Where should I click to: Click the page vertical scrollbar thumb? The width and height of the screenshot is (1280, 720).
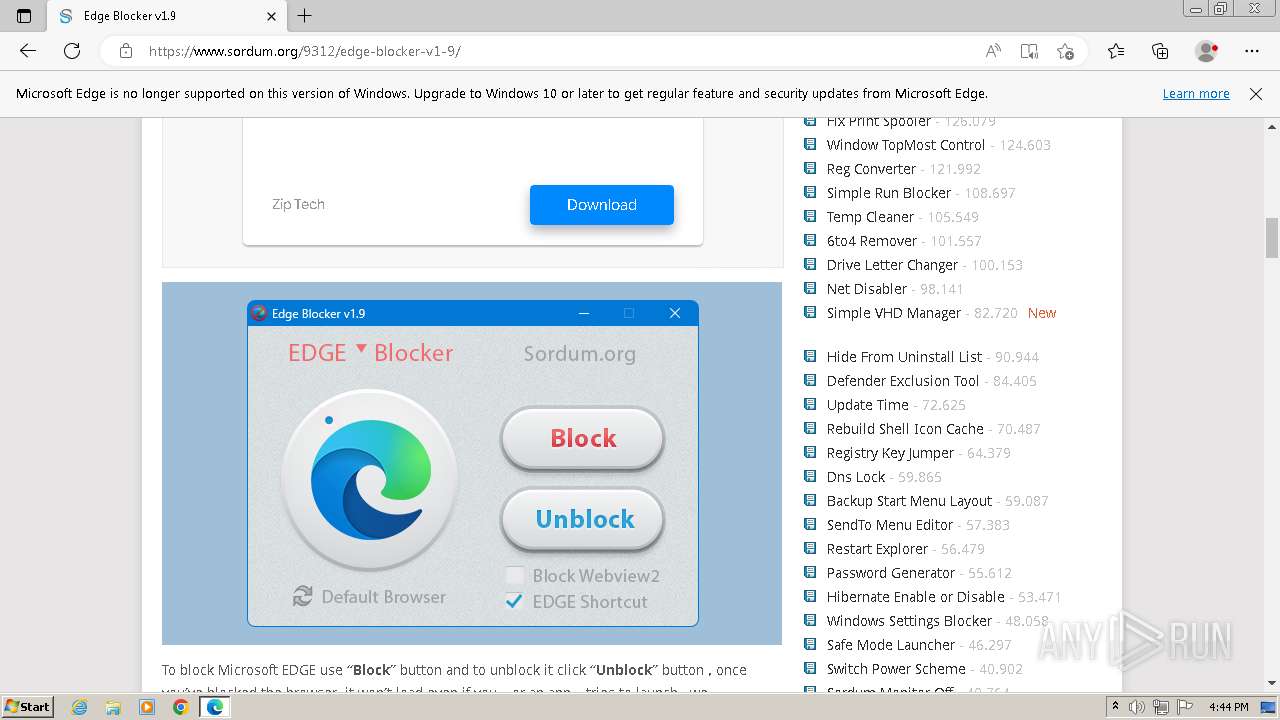[1272, 237]
